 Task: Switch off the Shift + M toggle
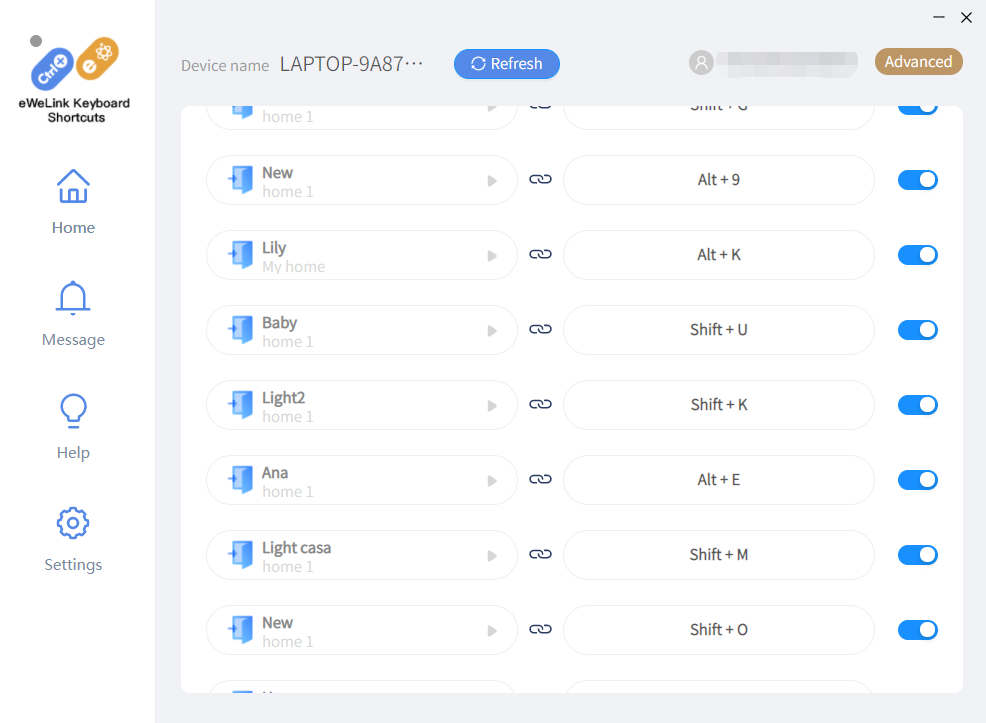tap(917, 555)
